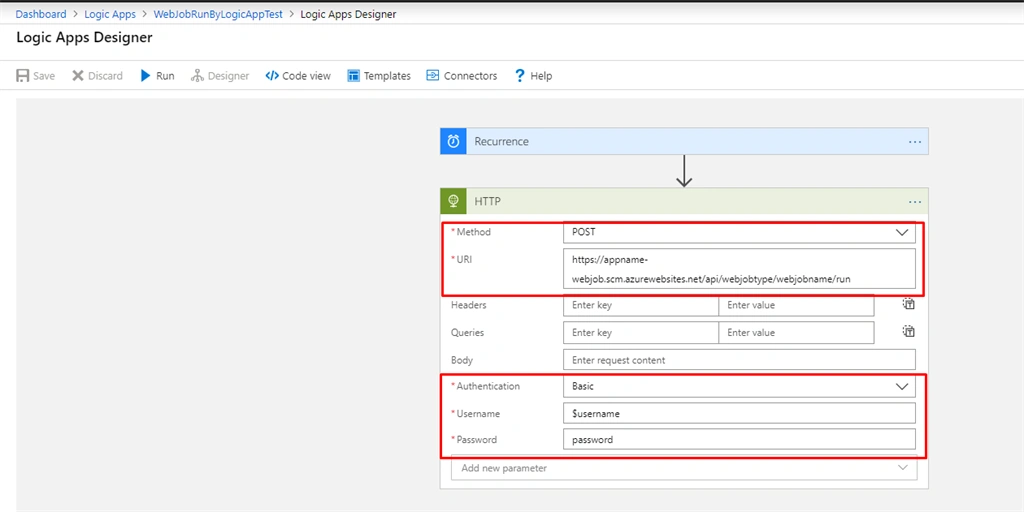Open the Method dropdown showing POST
This screenshot has width=1024, height=512.
click(739, 232)
